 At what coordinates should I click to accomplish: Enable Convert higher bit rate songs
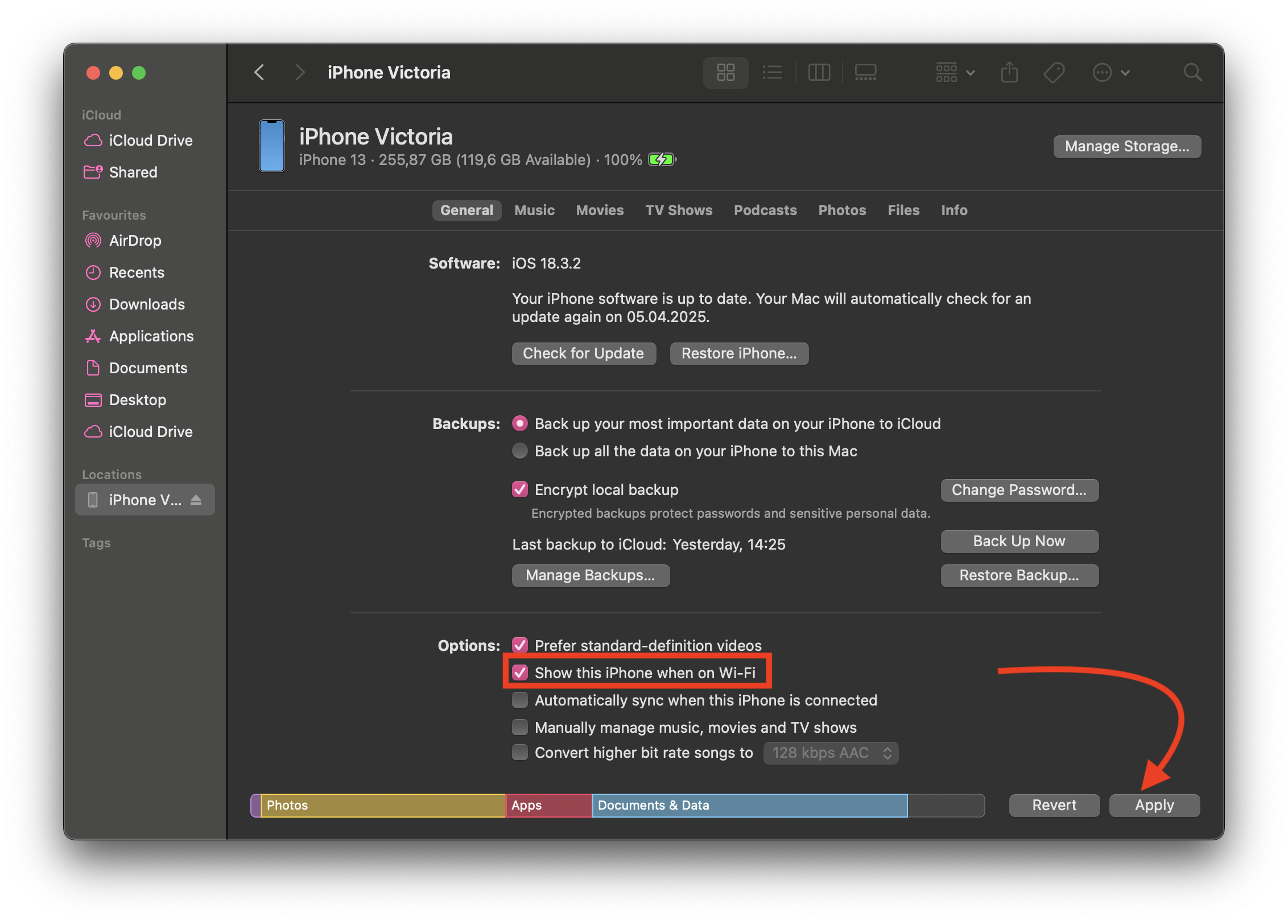[x=519, y=753]
